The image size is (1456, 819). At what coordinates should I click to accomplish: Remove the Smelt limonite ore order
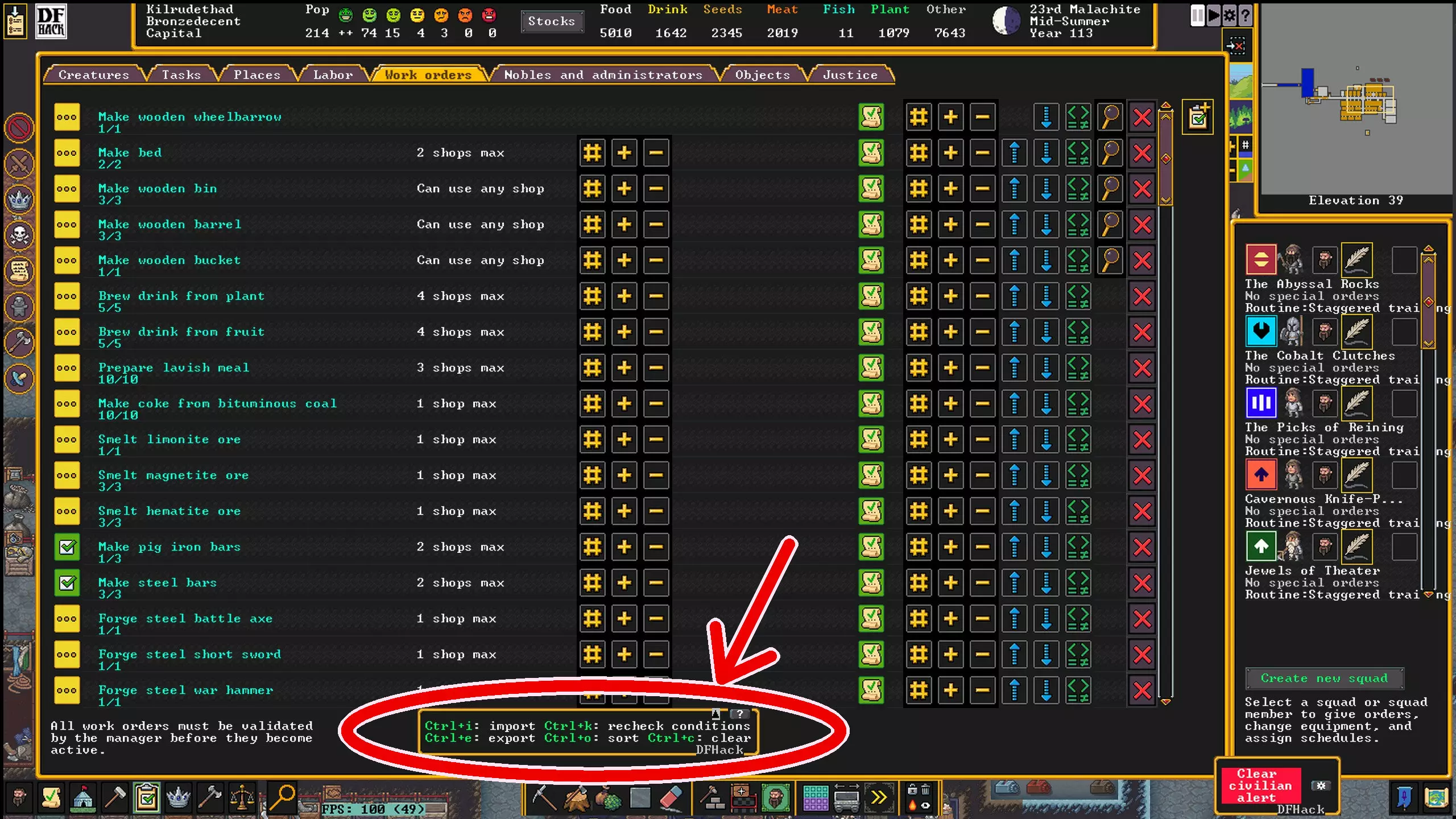click(x=1142, y=439)
